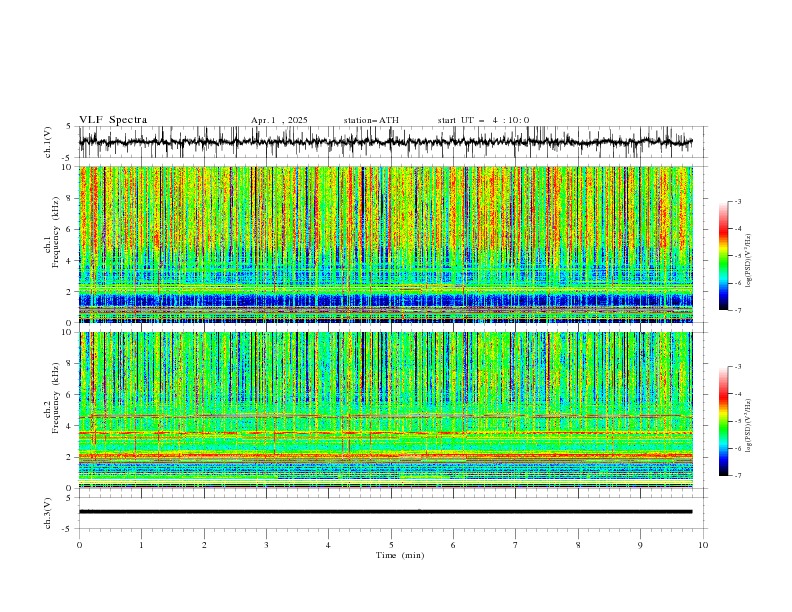This screenshot has width=792, height=612.
Task: Click time axis tick label '0'
Action: coord(79,545)
